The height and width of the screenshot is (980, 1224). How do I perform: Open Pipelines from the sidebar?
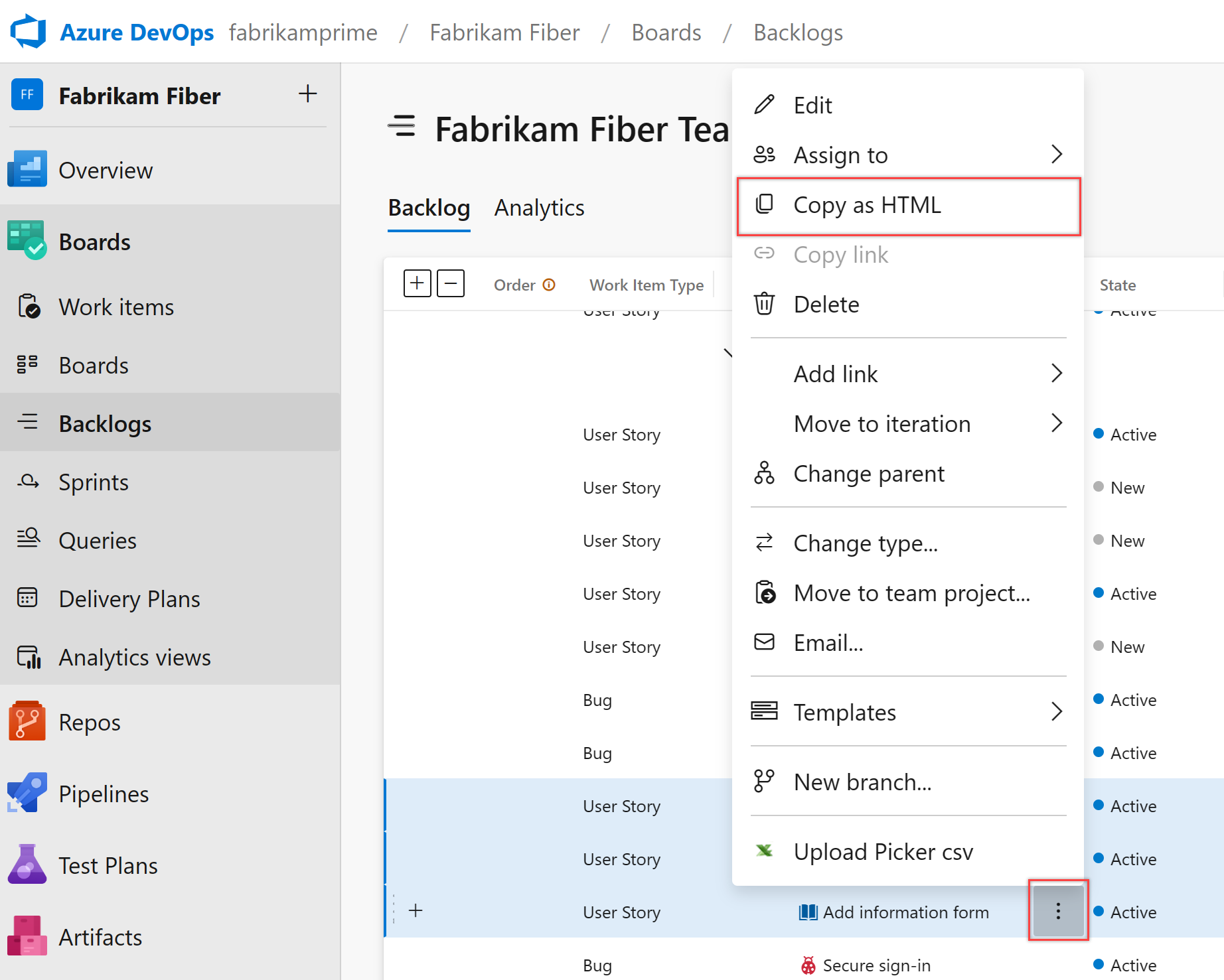pos(103,794)
